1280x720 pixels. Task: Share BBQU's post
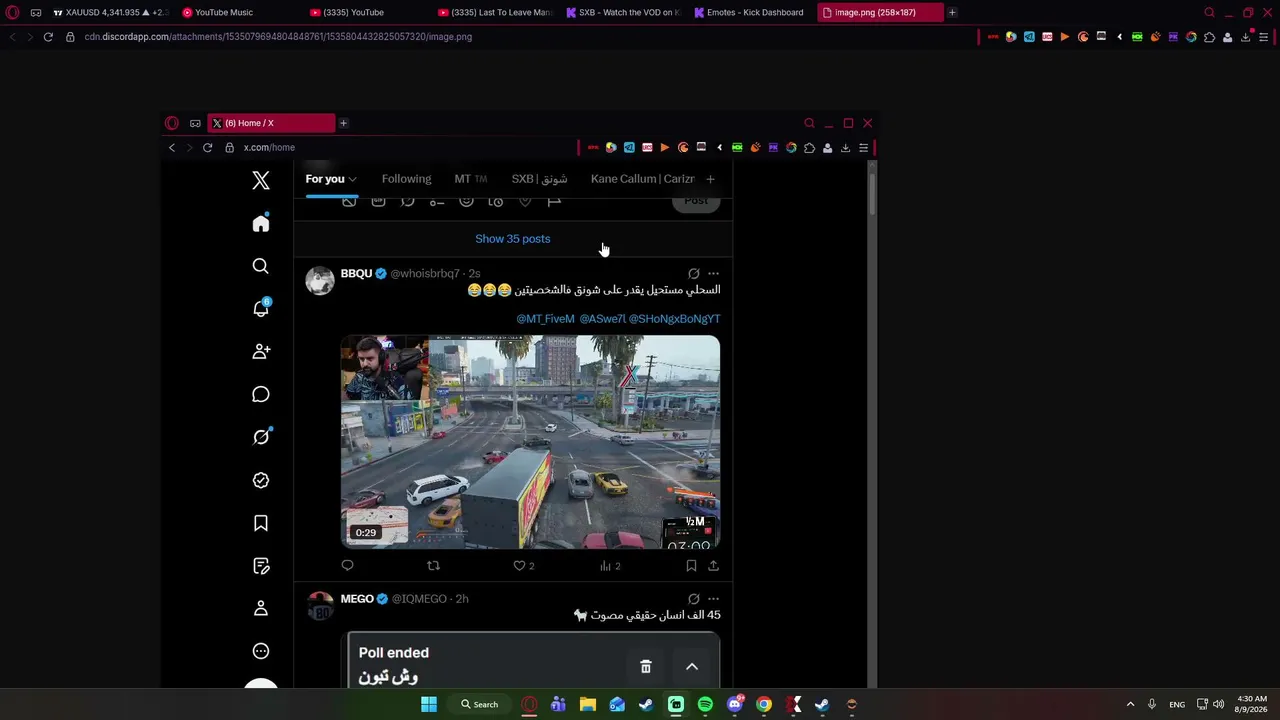click(x=713, y=566)
